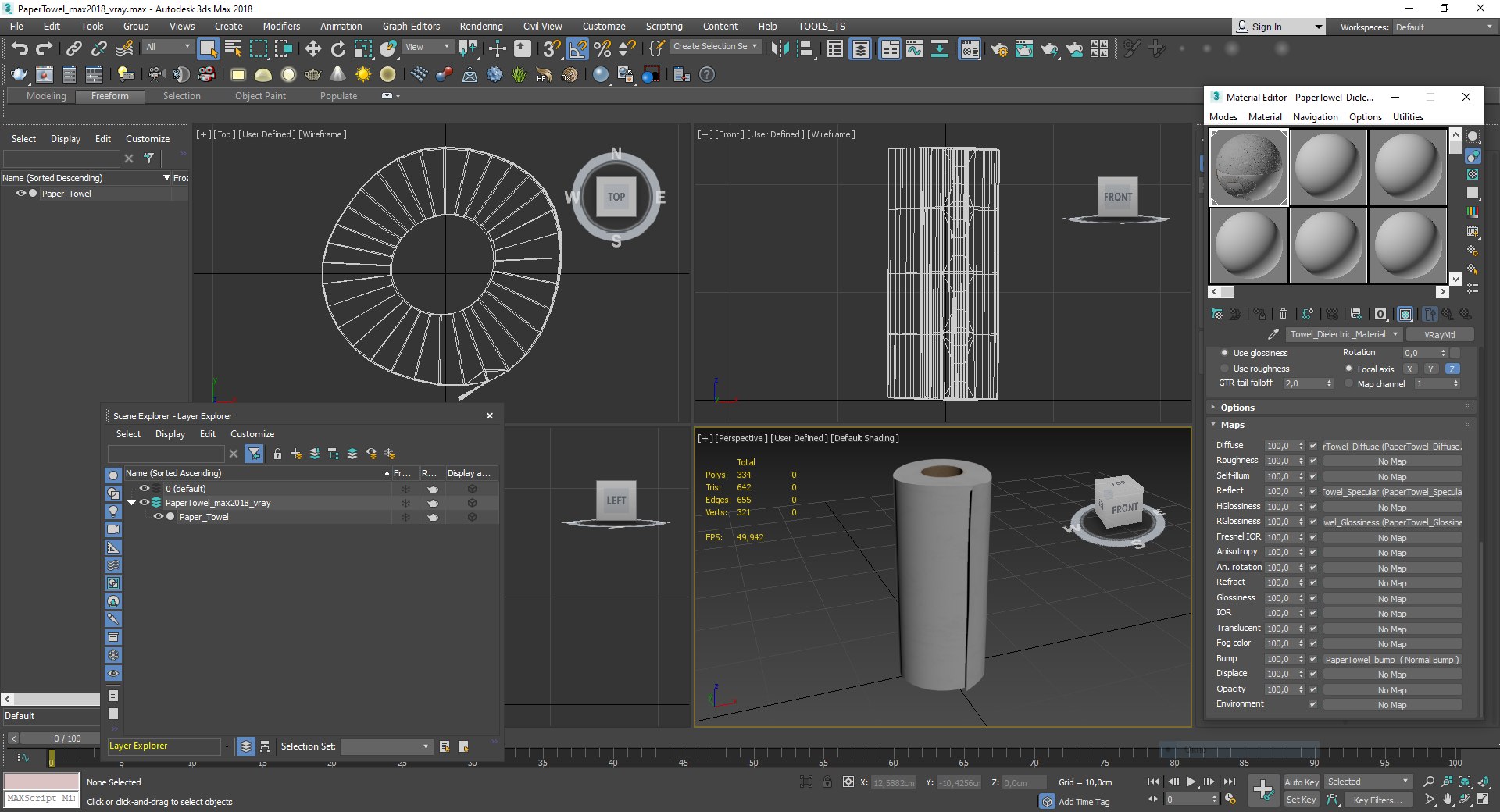
Task: Select the first textured material sample sphere
Action: [1248, 167]
